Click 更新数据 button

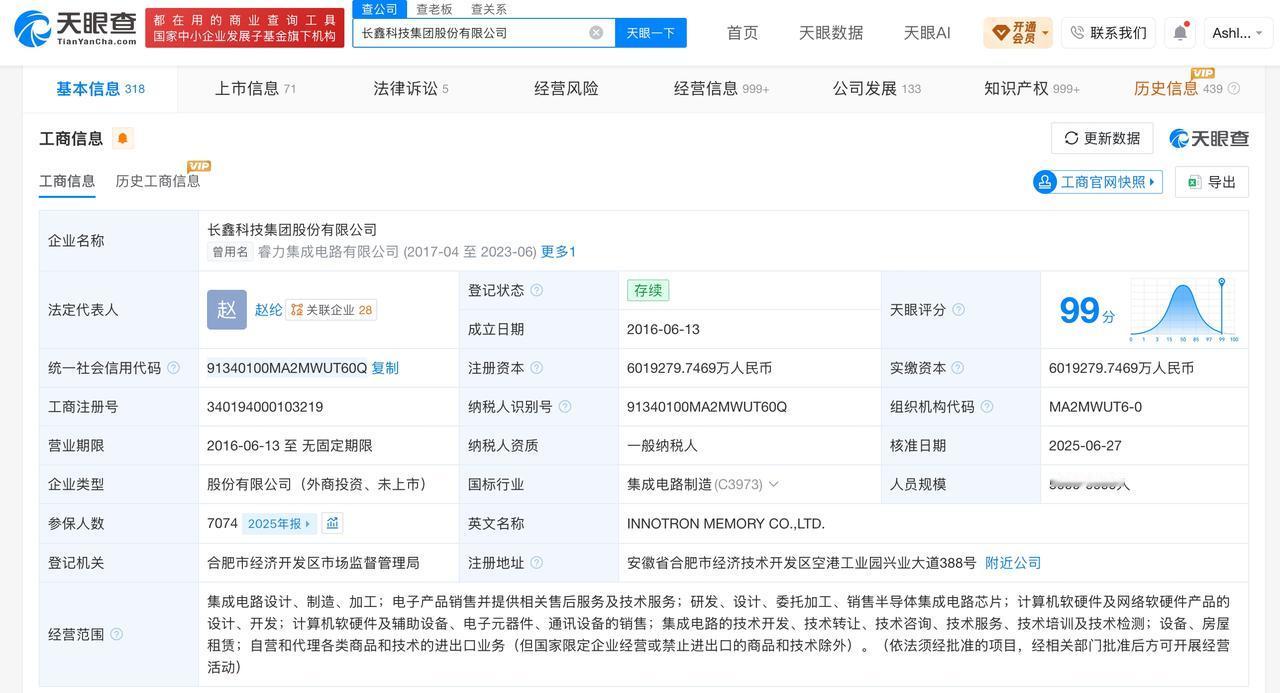1102,138
